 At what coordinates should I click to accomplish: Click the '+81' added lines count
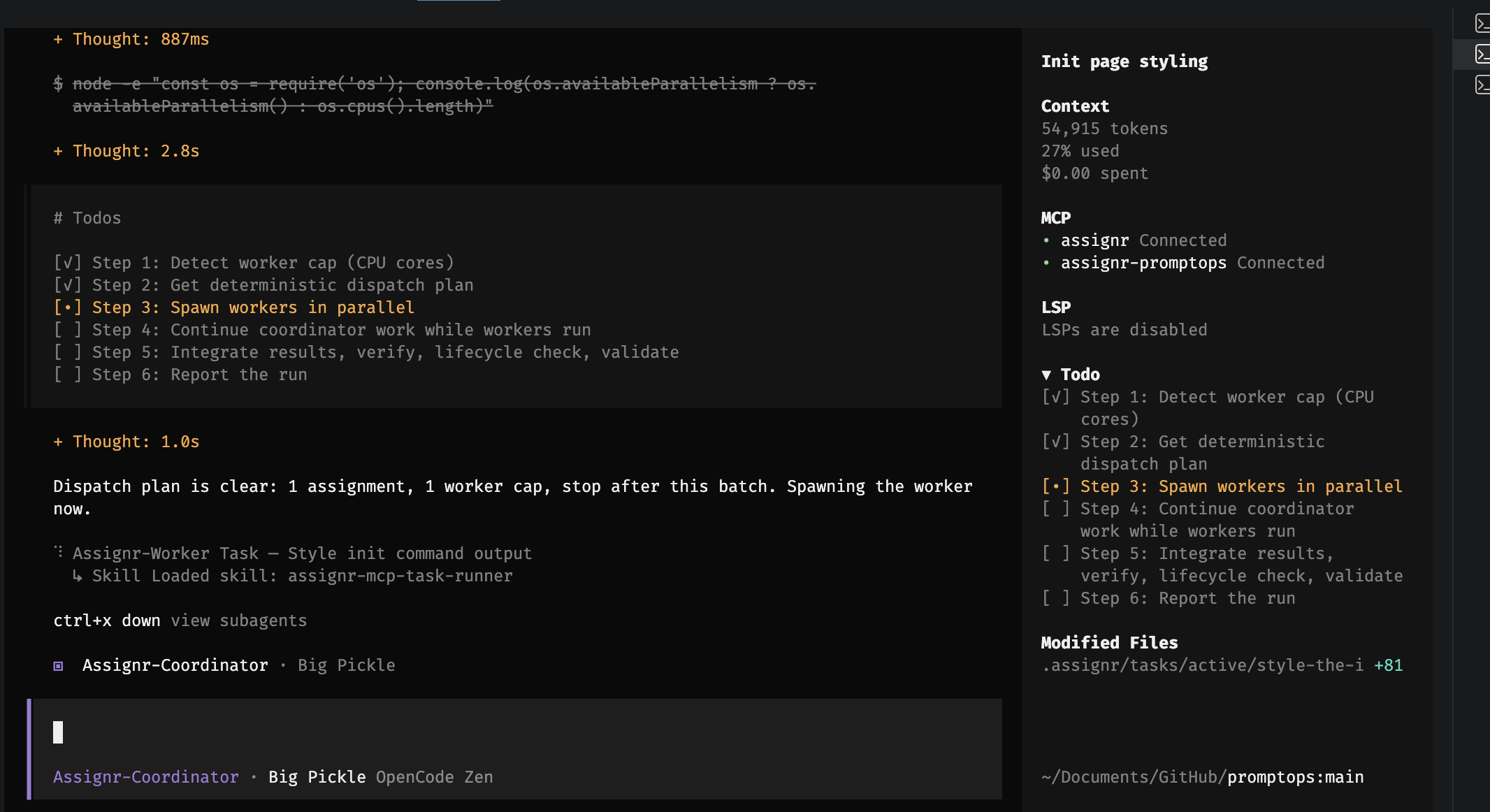(1389, 665)
